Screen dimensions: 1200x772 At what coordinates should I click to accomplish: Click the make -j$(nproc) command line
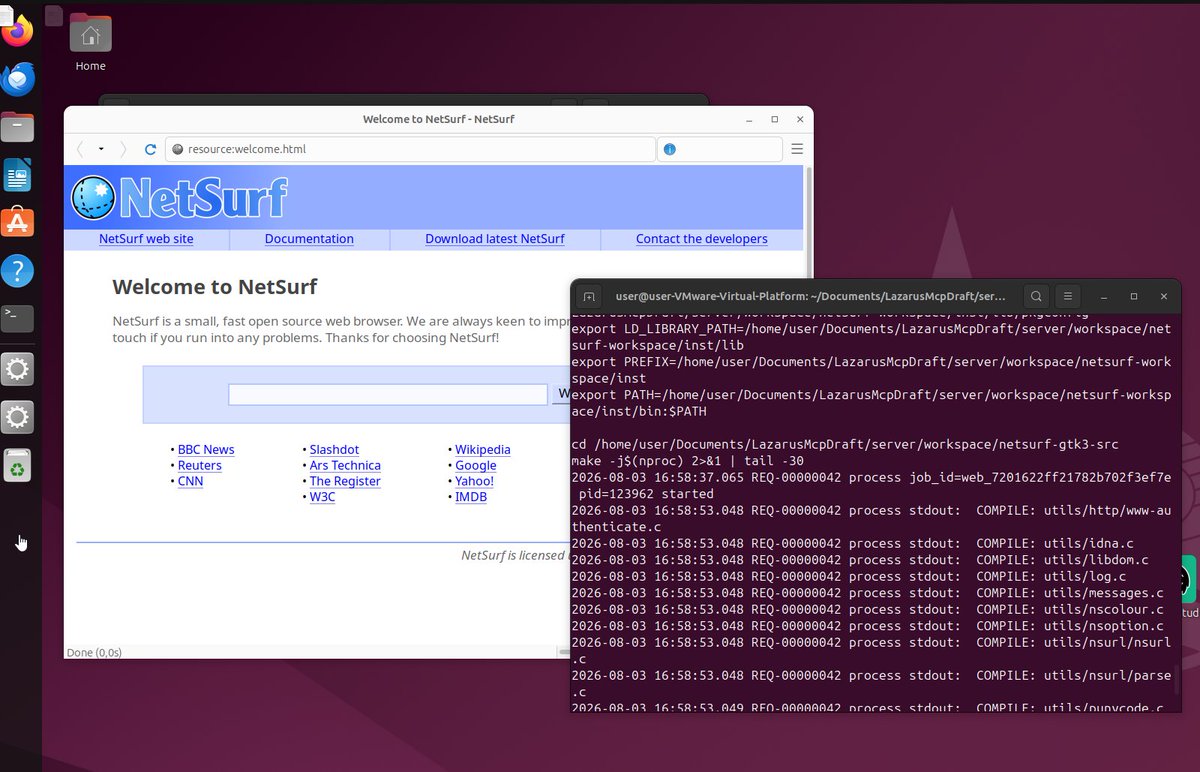688,461
